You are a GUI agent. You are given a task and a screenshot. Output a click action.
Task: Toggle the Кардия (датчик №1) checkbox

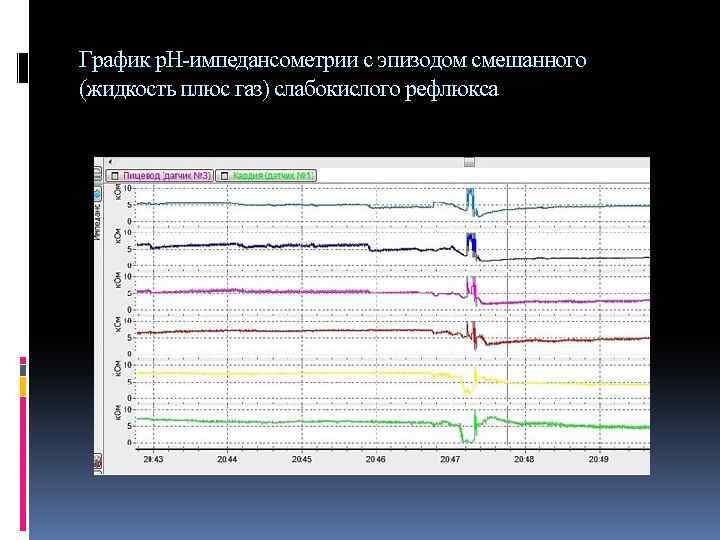click(224, 176)
